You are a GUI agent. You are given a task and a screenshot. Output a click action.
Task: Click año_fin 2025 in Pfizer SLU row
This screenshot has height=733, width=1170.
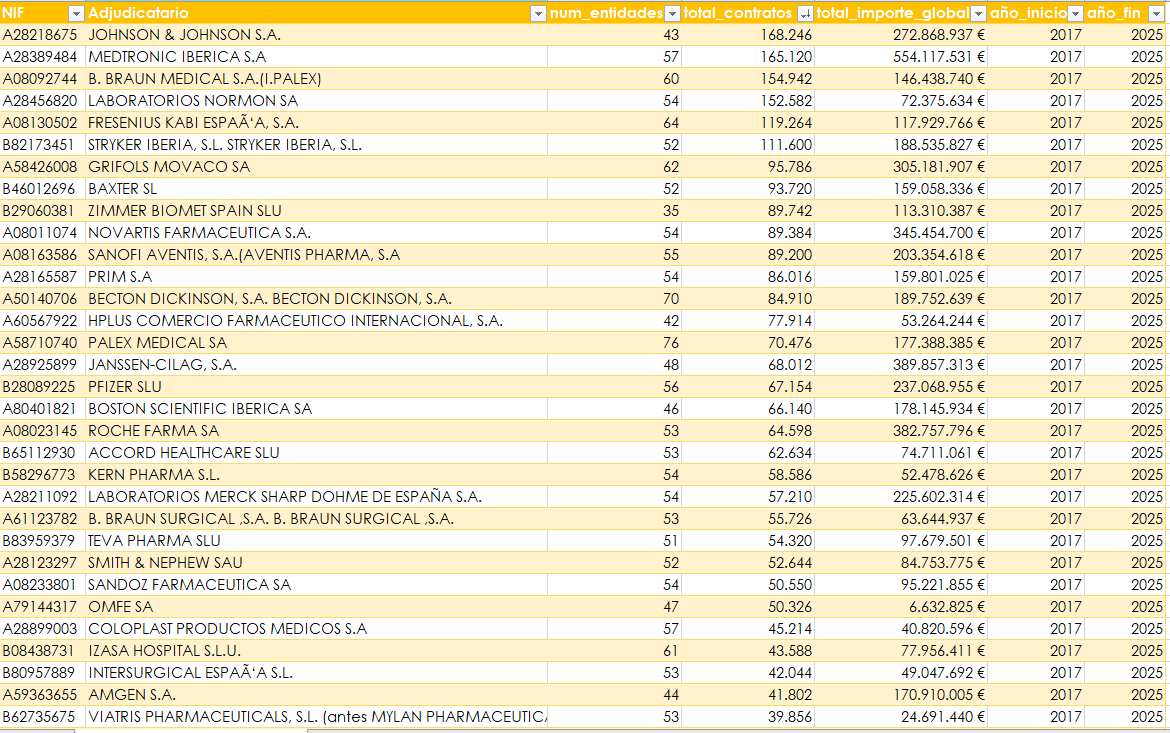click(1127, 387)
